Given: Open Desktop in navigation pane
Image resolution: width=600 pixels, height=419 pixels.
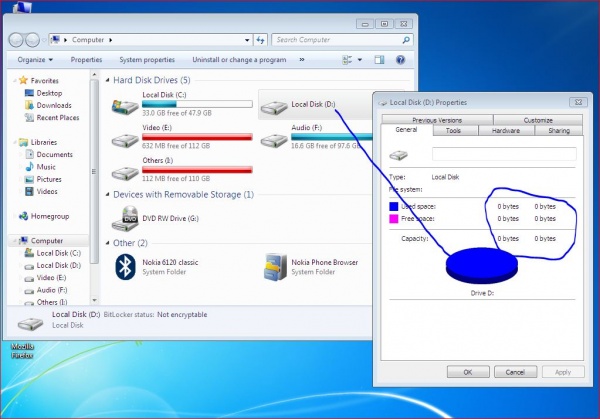Looking at the screenshot, I should tap(49, 93).
